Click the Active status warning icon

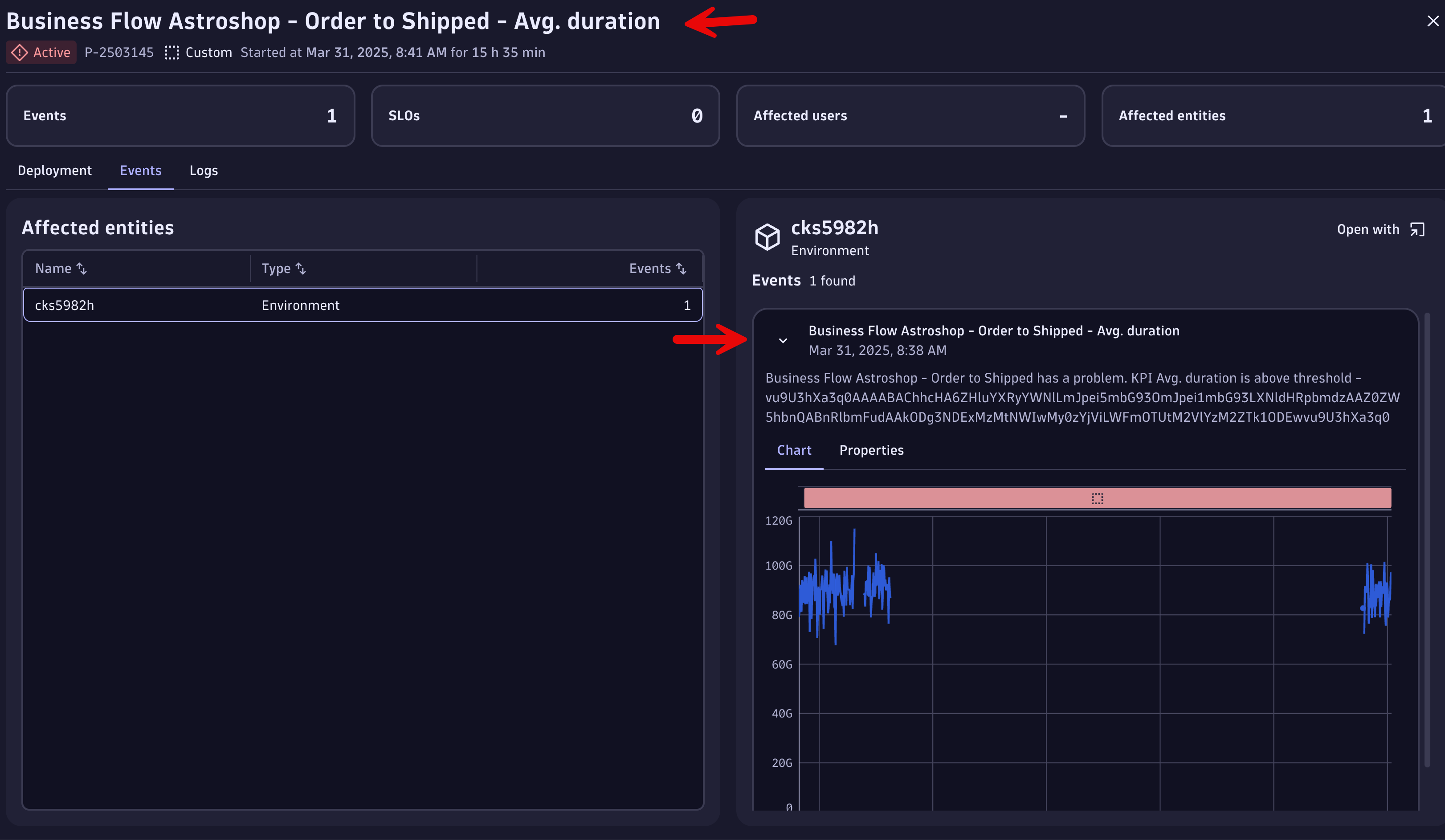(20, 53)
